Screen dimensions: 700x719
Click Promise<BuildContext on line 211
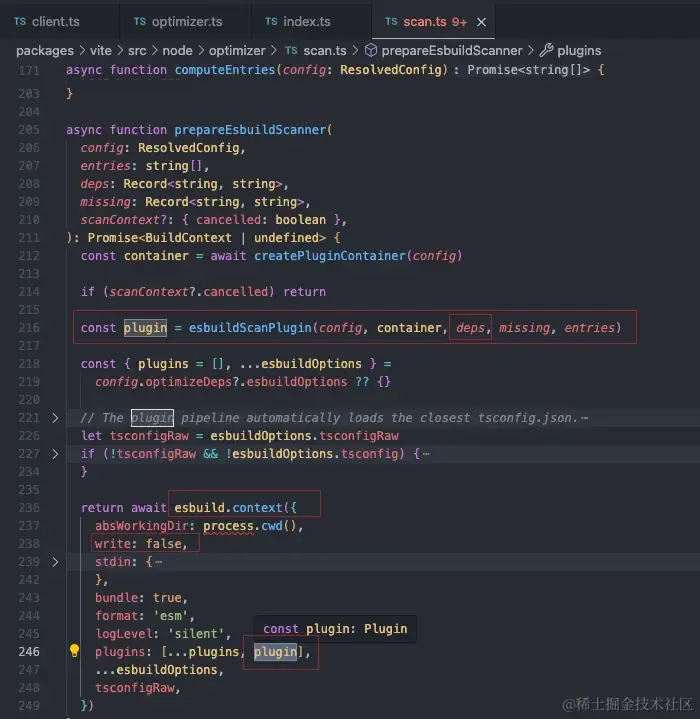[160, 238]
